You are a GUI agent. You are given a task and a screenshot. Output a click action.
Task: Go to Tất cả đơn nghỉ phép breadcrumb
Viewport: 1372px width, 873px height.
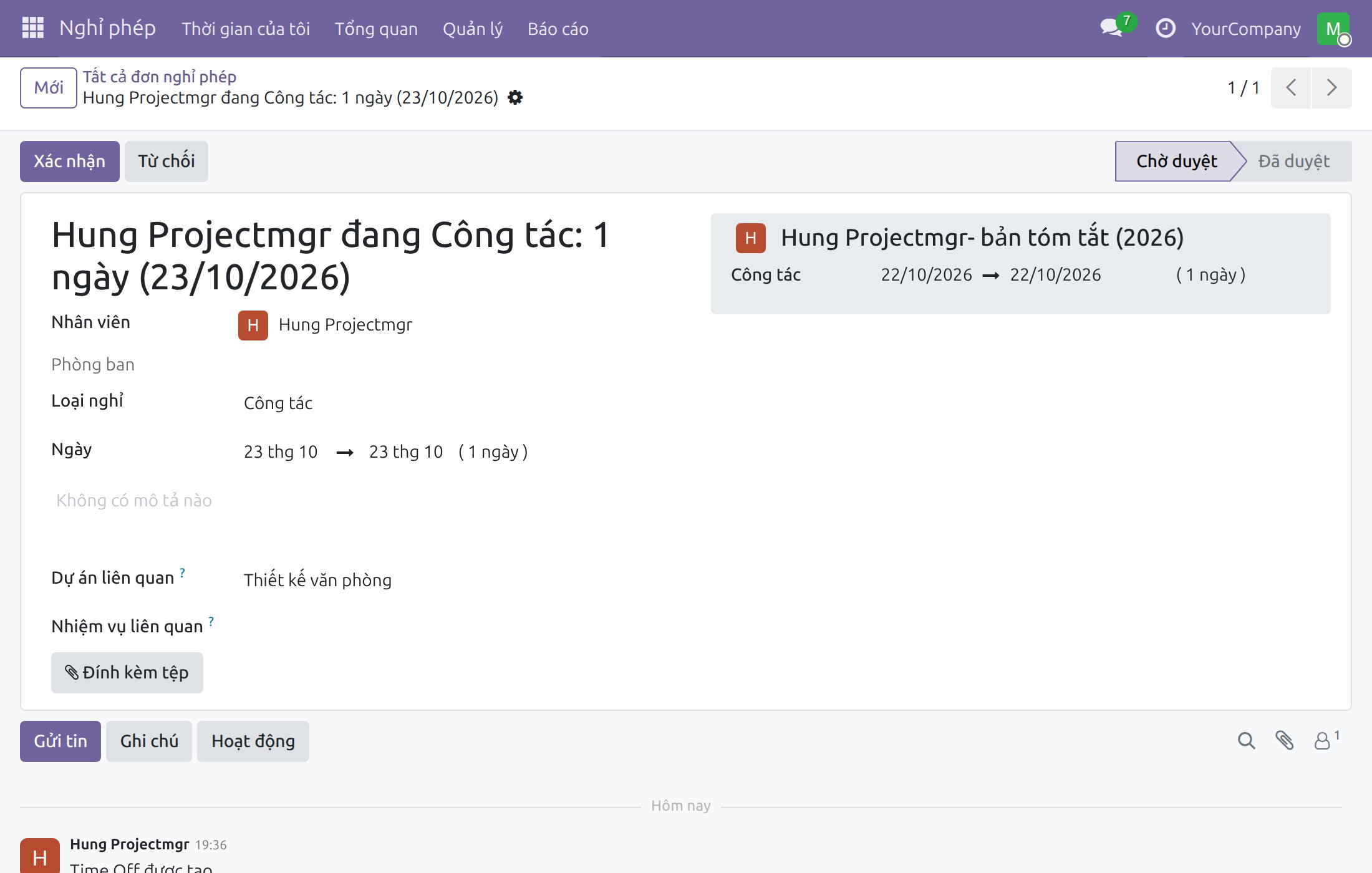[x=160, y=76]
